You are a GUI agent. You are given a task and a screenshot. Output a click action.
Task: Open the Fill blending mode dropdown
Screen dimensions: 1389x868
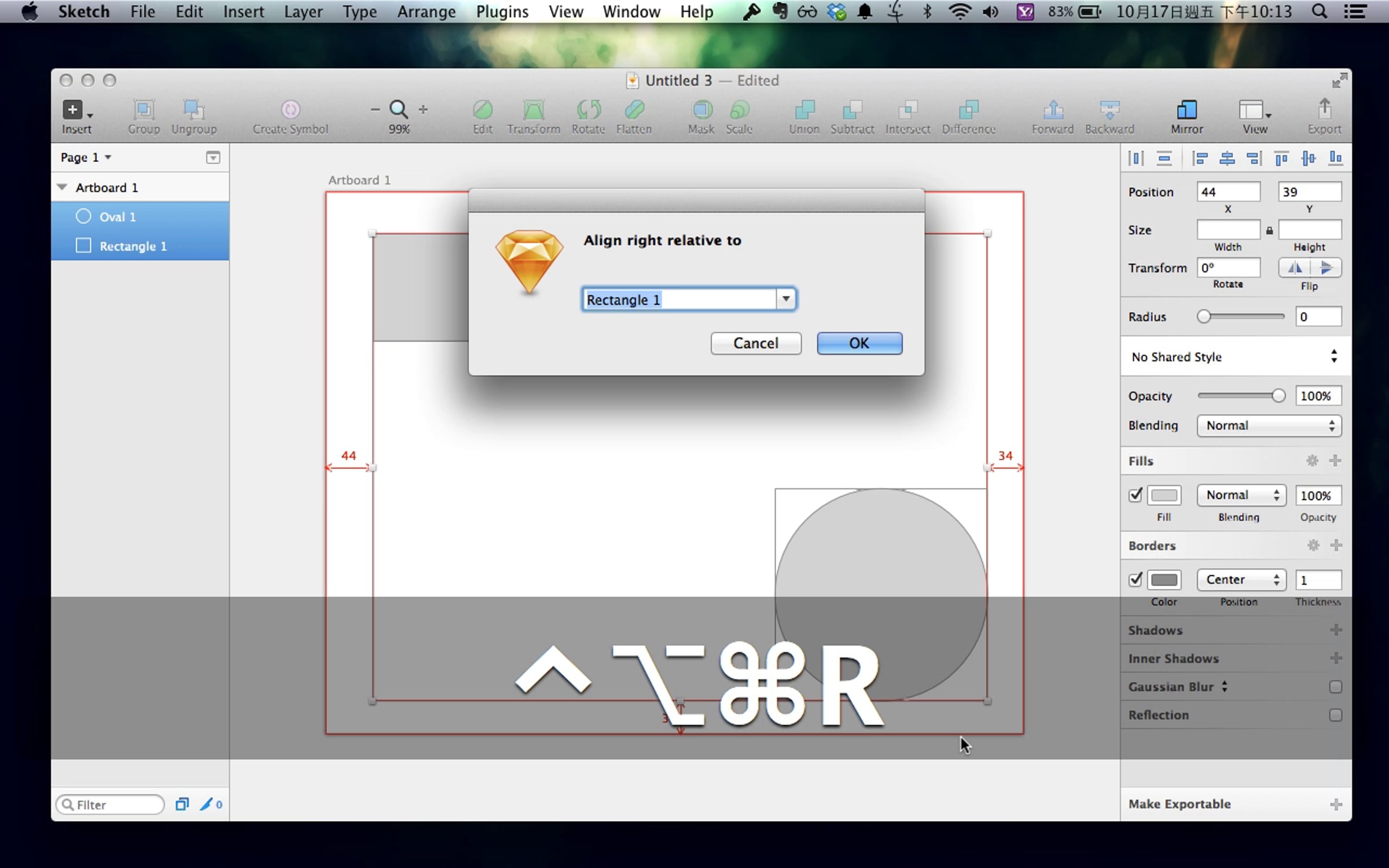1241,495
